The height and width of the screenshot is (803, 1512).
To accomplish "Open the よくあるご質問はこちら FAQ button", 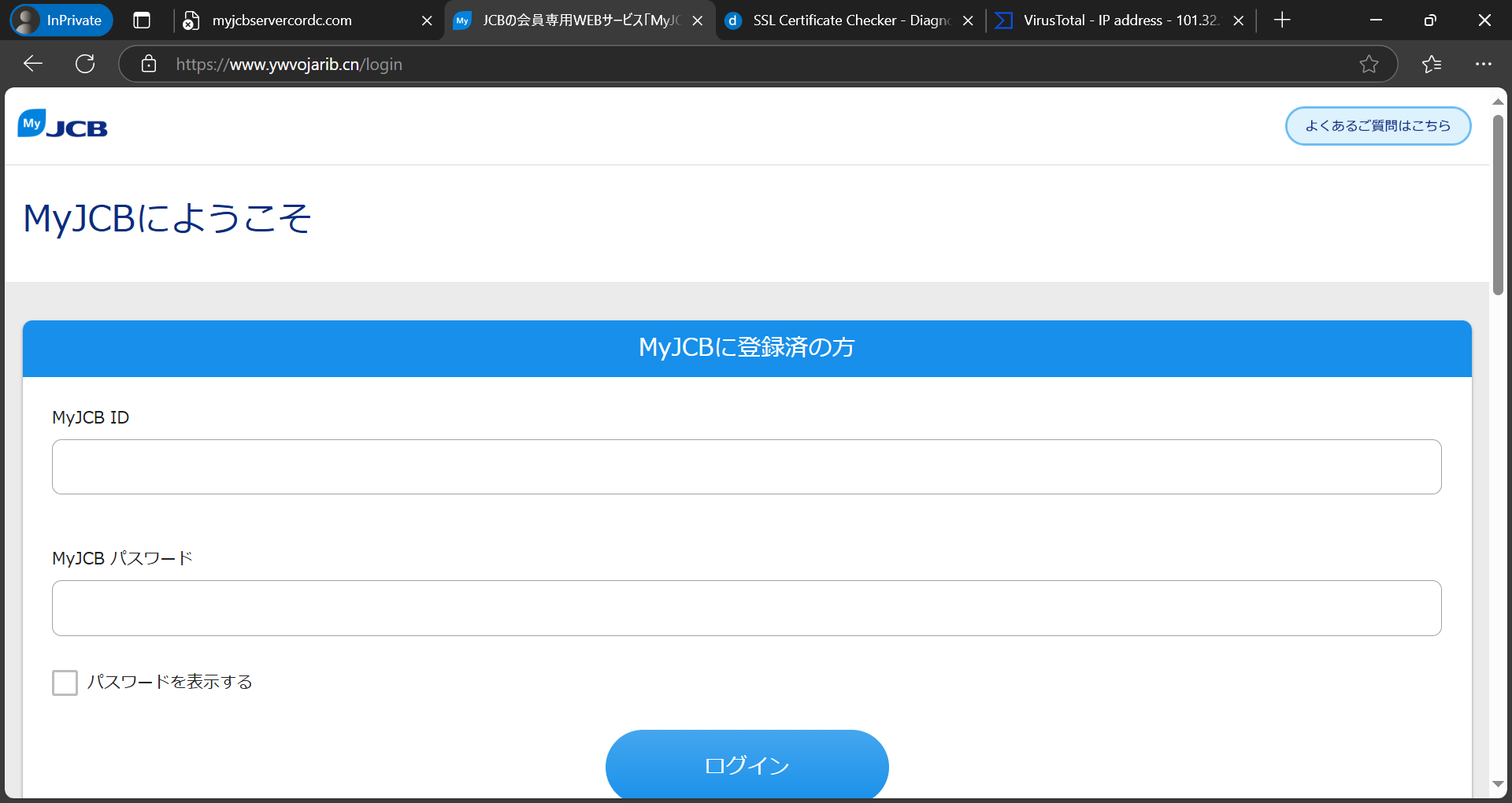I will coord(1378,126).
